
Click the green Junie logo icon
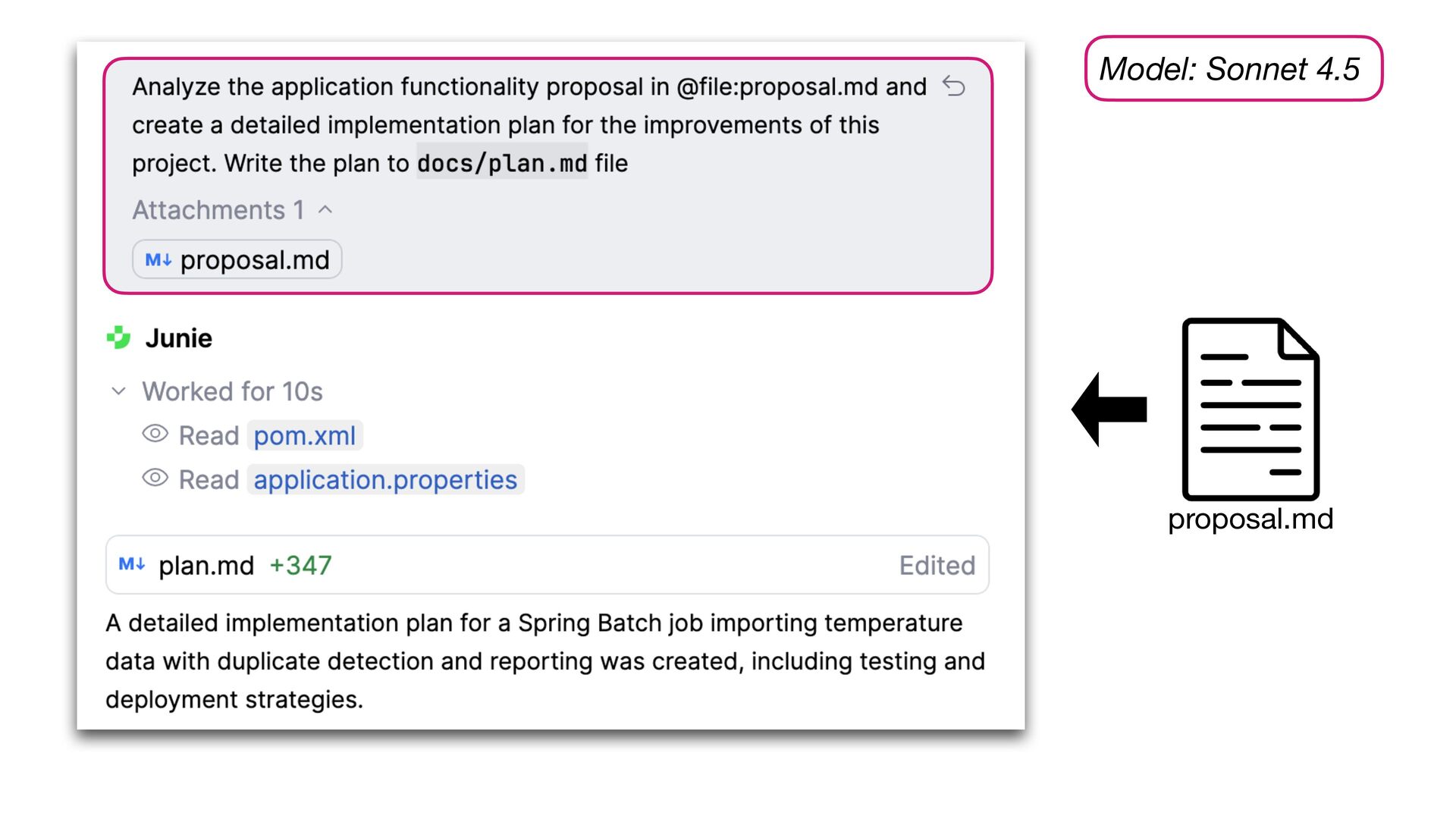[119, 337]
